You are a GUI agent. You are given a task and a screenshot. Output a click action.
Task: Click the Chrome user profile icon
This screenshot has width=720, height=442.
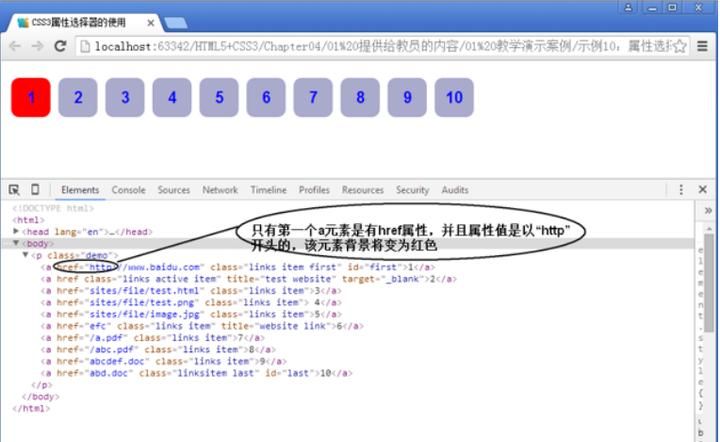tap(628, 7)
